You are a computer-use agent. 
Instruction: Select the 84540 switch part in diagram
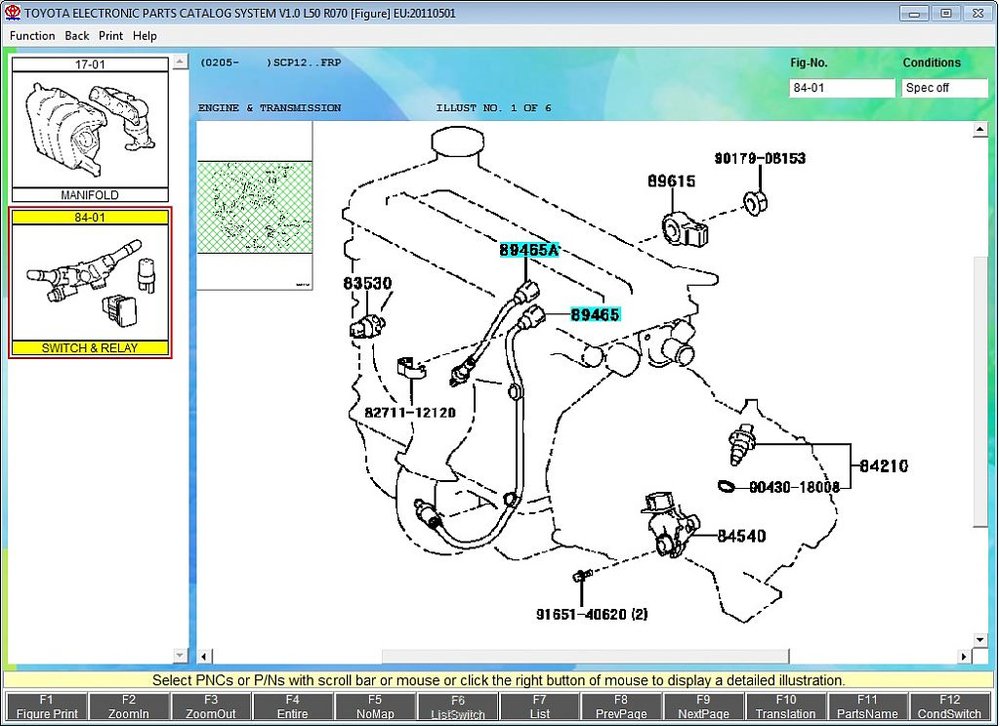(741, 536)
